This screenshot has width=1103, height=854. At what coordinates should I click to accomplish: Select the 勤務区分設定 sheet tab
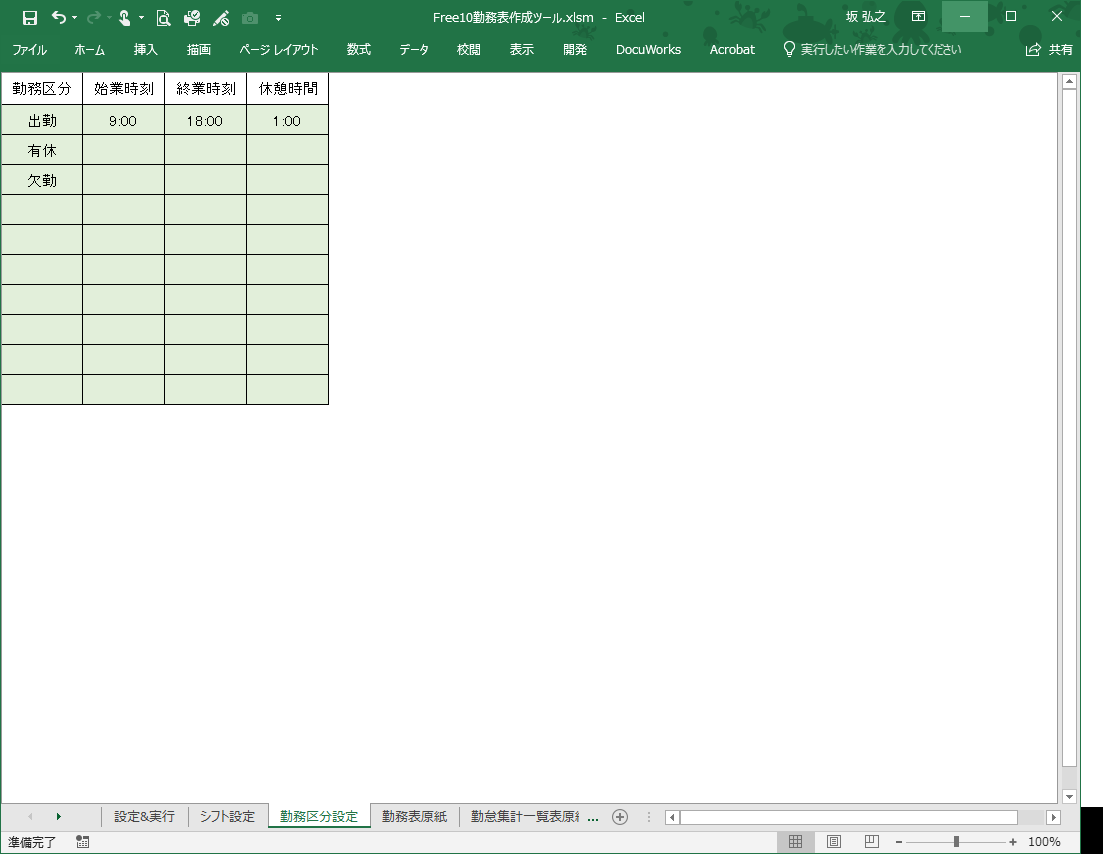click(x=319, y=816)
